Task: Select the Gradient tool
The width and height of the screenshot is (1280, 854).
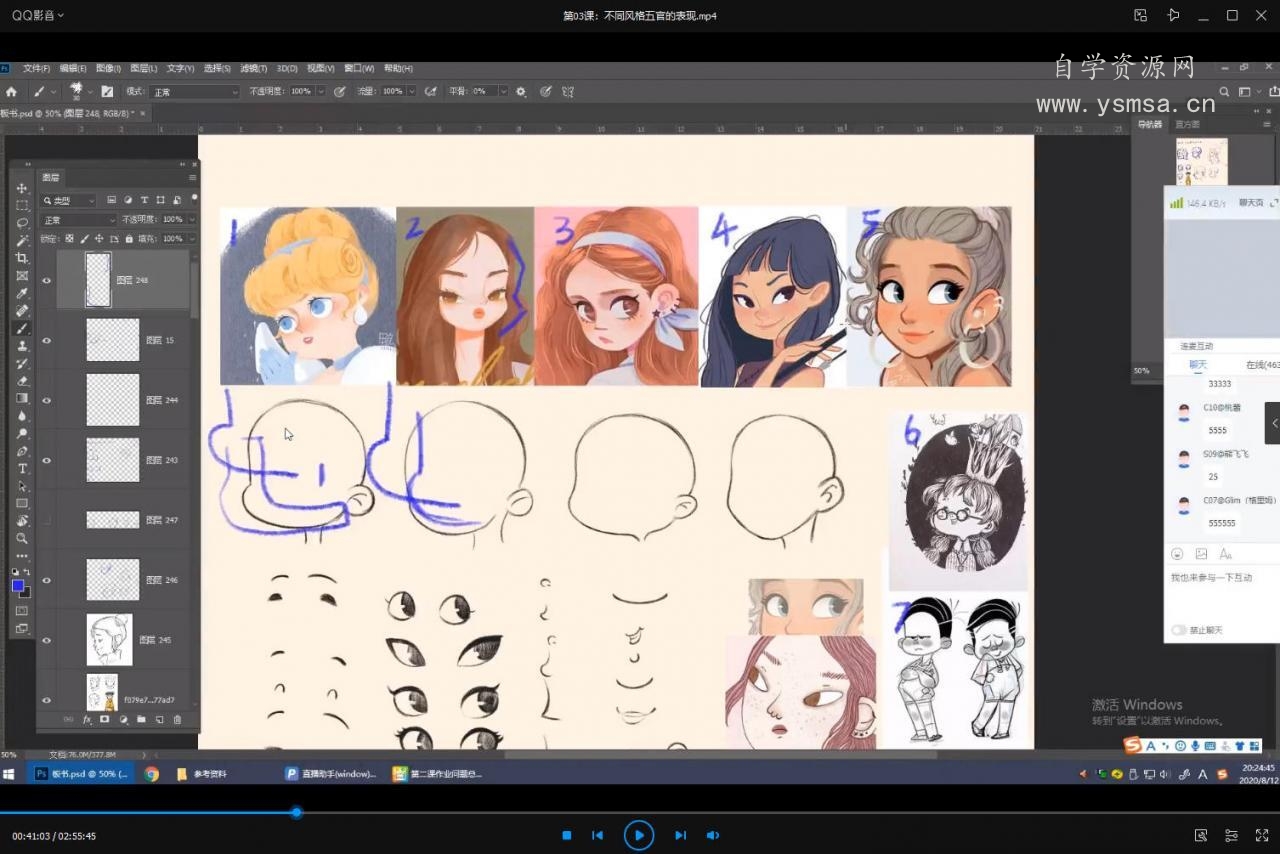Action: tap(22, 398)
